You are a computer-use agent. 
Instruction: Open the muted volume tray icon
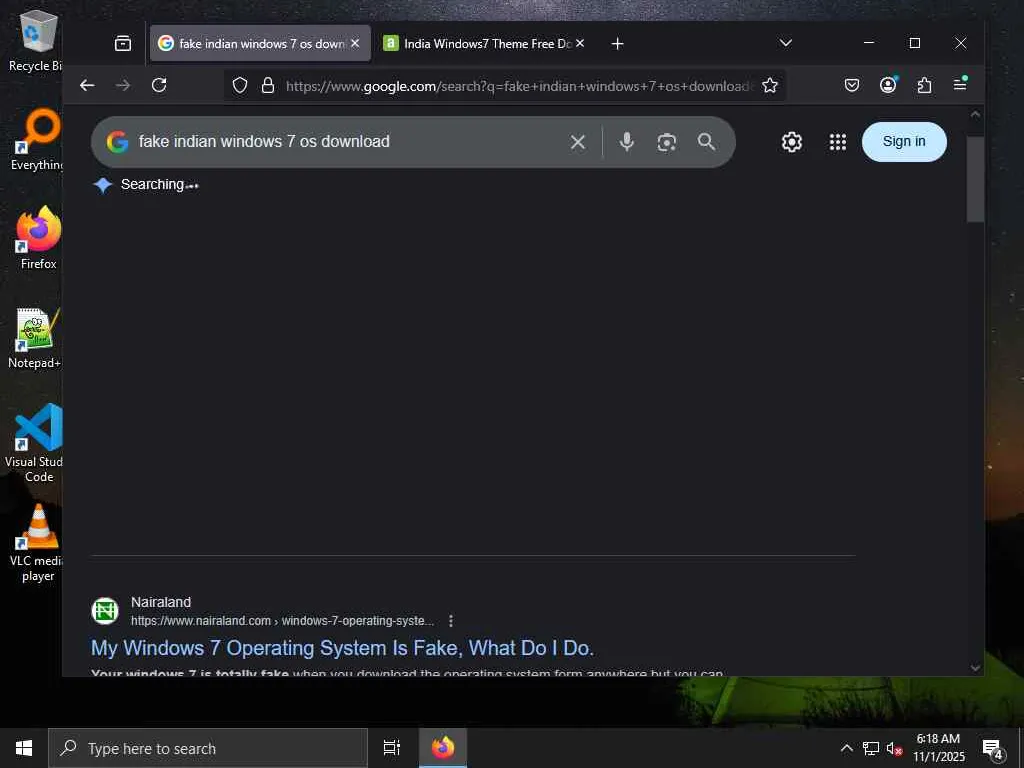click(x=894, y=749)
